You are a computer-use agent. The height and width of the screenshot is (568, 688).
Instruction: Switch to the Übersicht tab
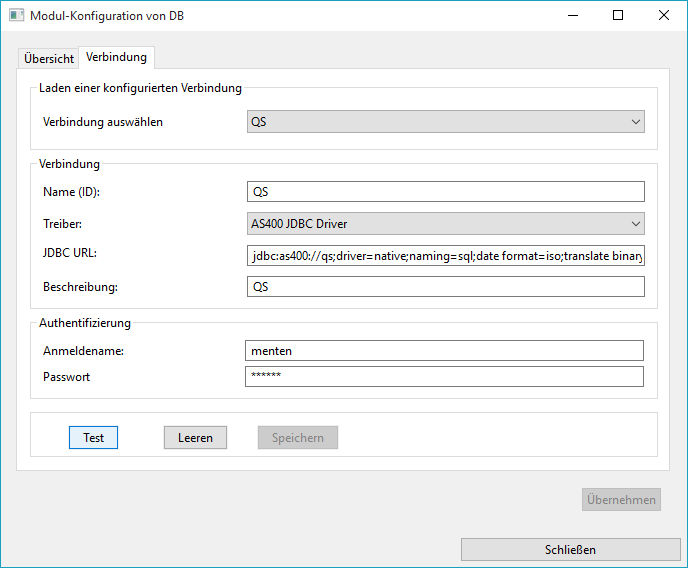point(49,59)
